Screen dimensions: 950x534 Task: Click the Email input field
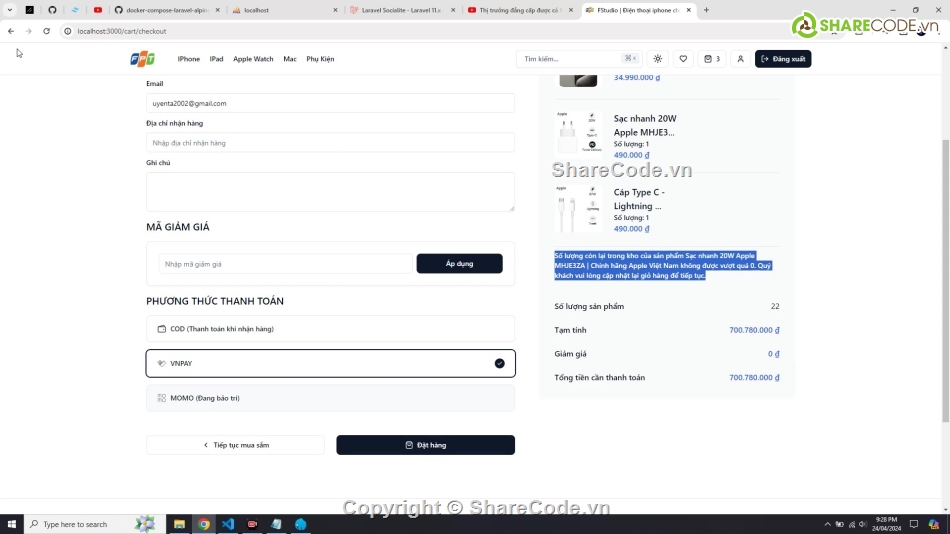[330, 103]
